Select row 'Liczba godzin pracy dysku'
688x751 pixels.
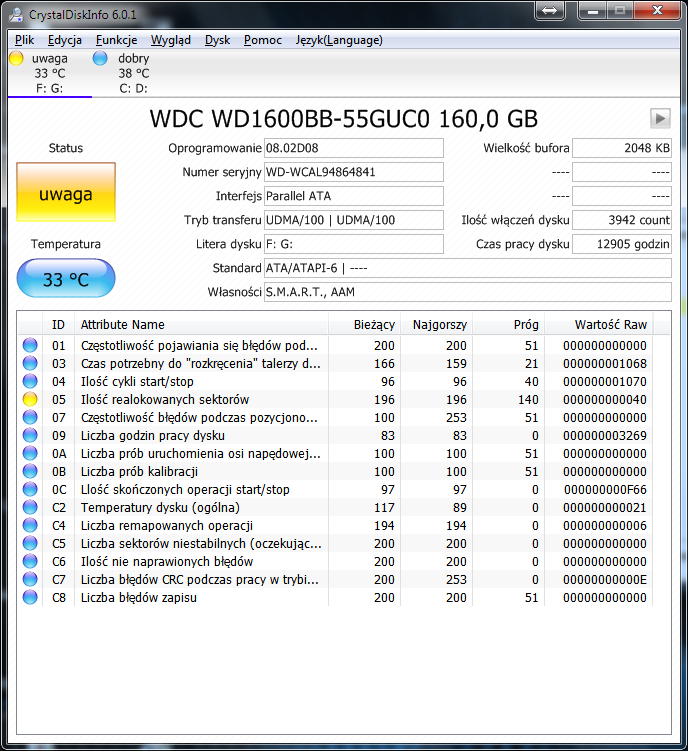coord(335,435)
